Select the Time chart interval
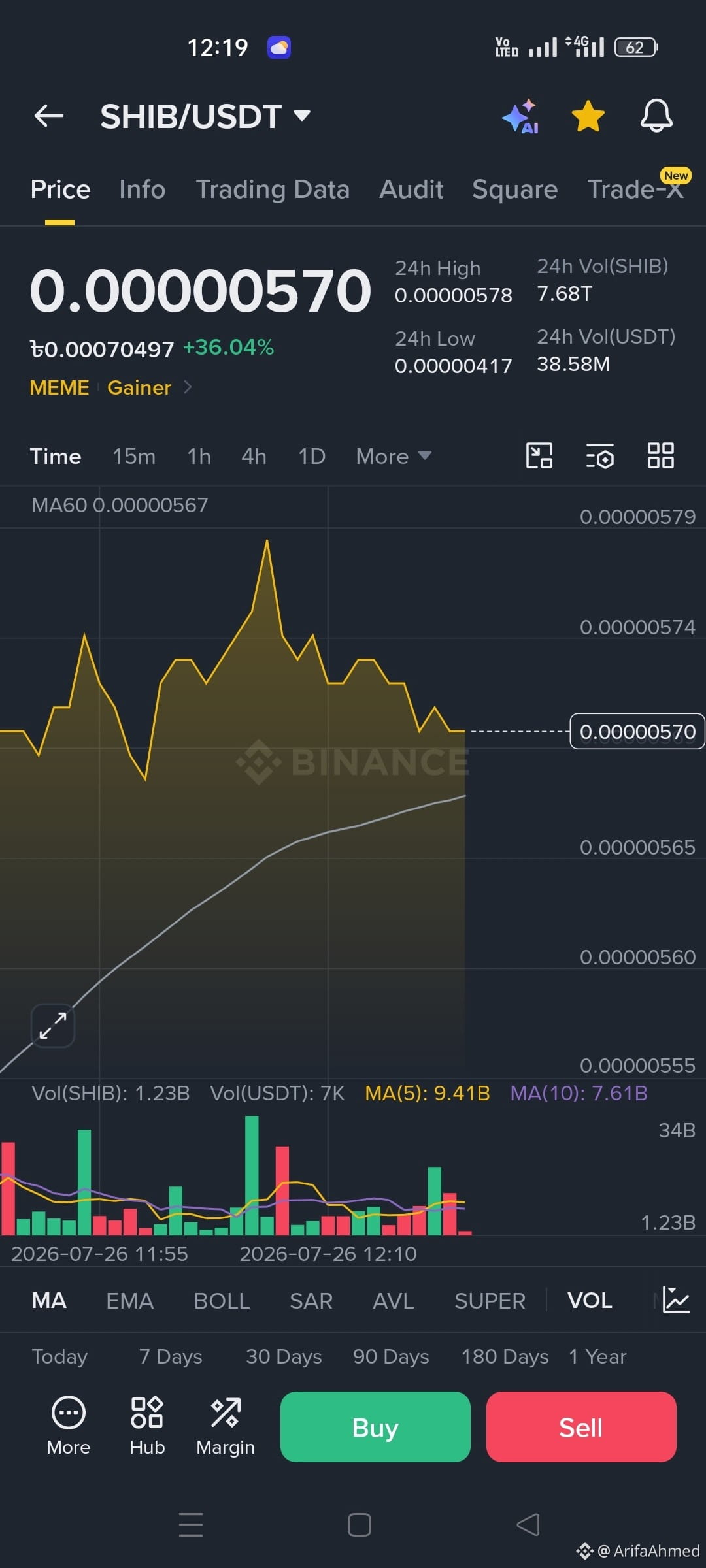The height and width of the screenshot is (1568, 706). (x=56, y=456)
